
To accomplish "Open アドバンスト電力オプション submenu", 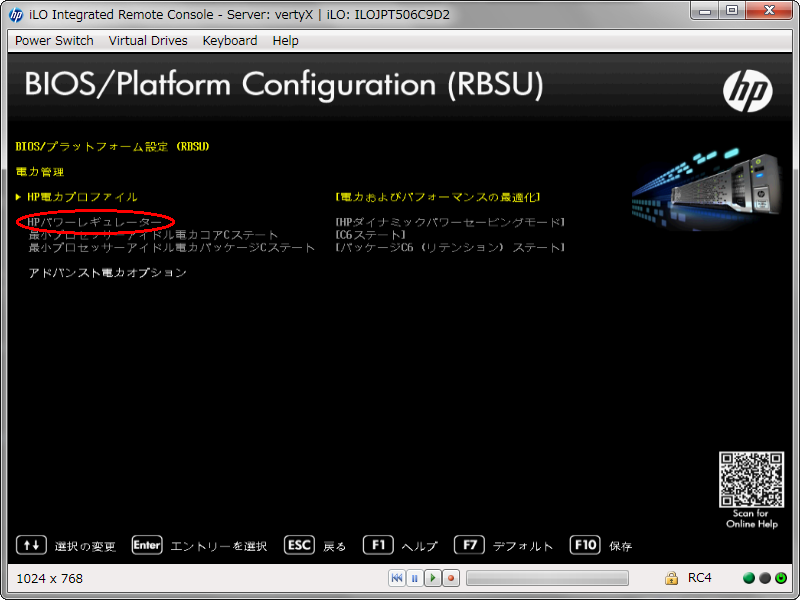I will 108,272.
